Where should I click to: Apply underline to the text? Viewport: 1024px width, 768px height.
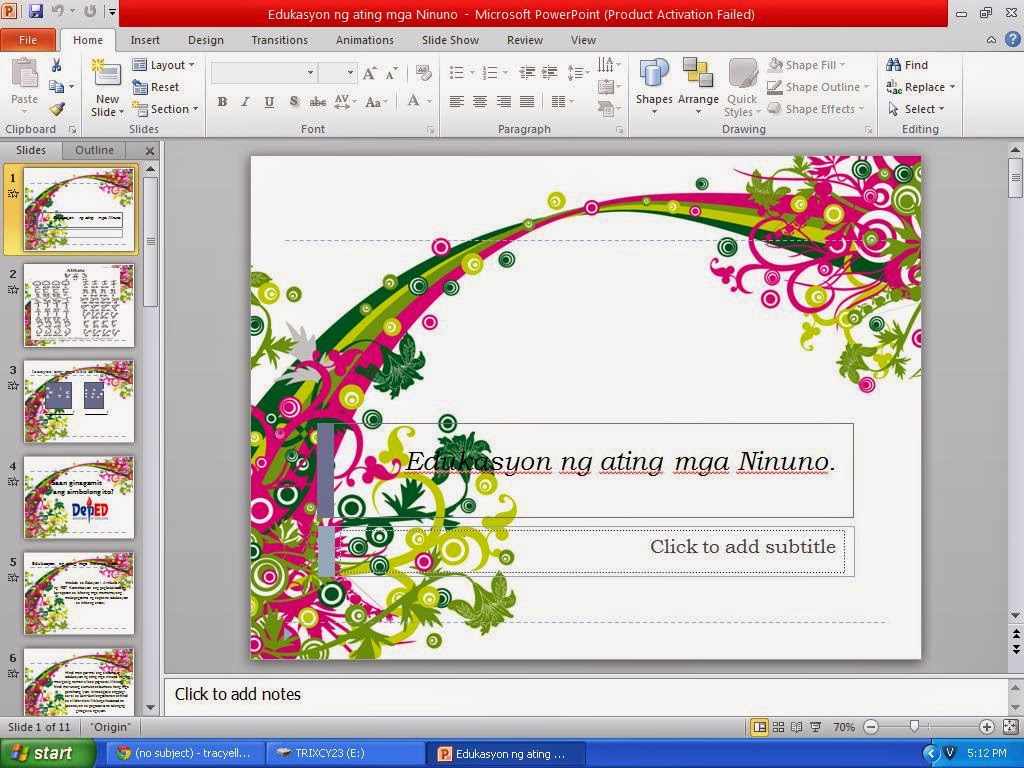(268, 101)
